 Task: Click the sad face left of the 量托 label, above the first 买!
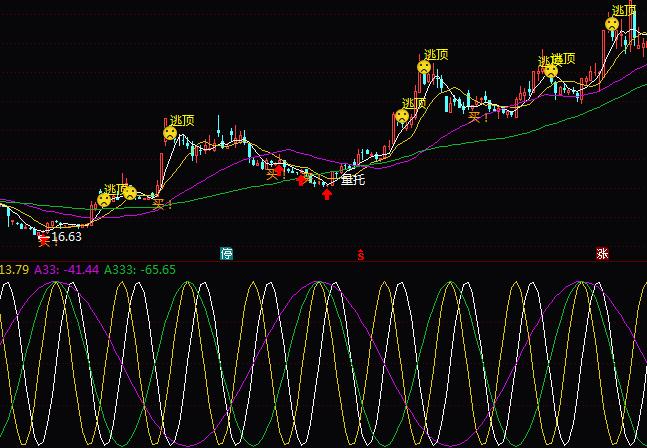coord(170,132)
